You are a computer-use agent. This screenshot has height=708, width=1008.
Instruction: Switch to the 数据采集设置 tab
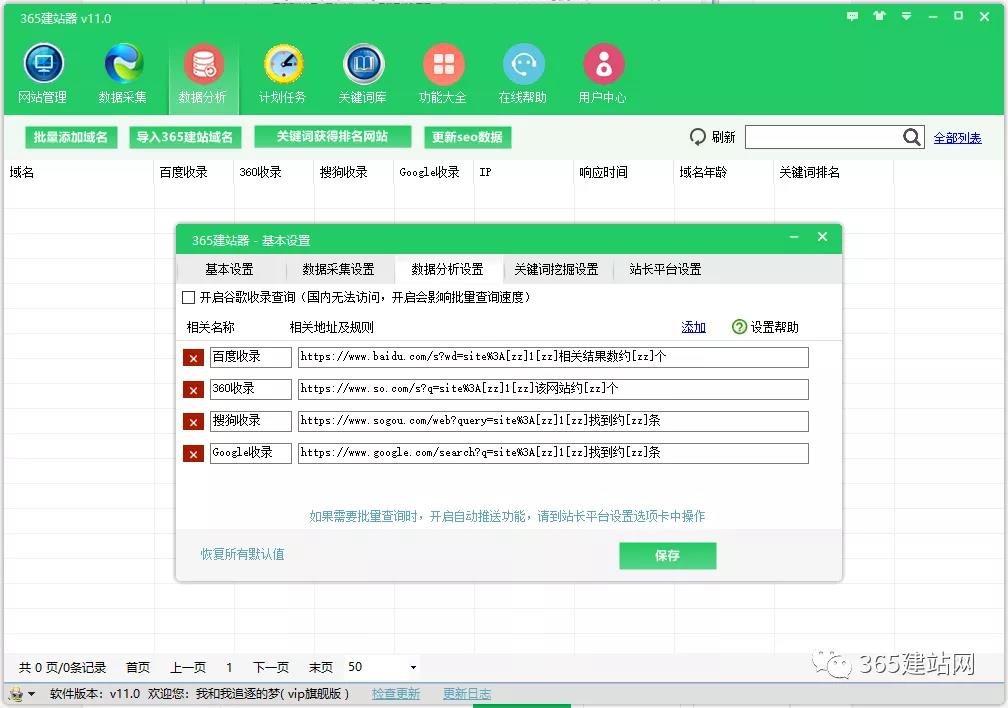point(339,269)
